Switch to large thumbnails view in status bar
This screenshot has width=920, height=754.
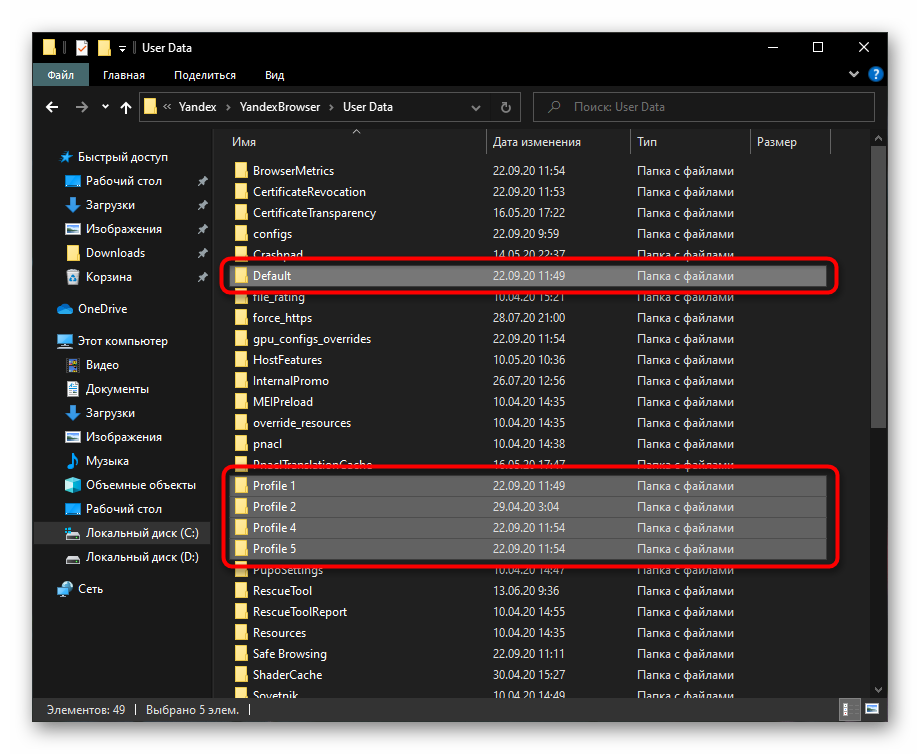pos(870,710)
